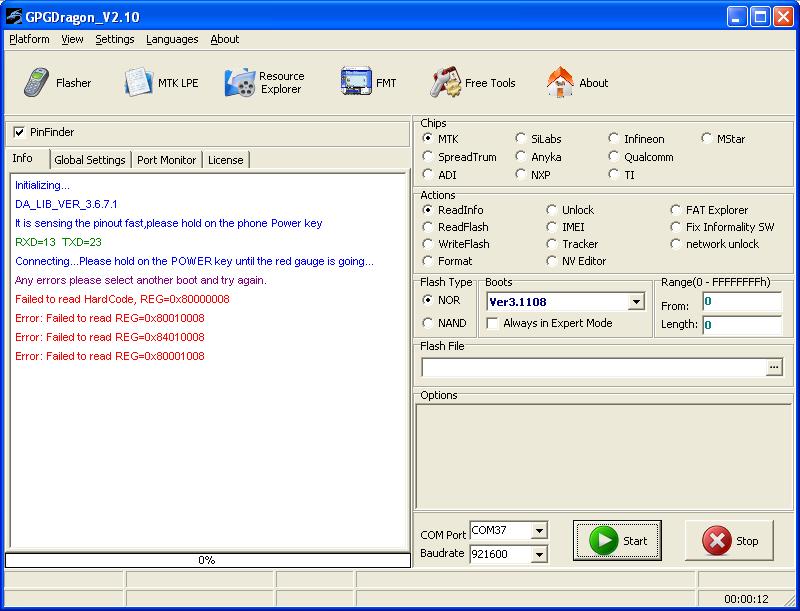Click the RXD=13 TXD=23 log line
800x611 pixels.
(x=59, y=242)
